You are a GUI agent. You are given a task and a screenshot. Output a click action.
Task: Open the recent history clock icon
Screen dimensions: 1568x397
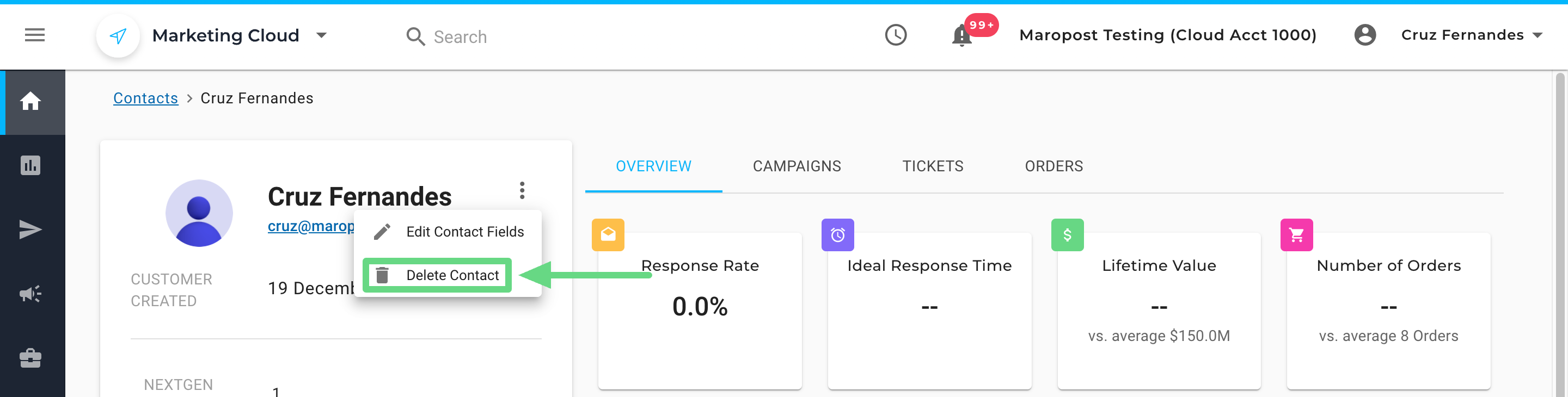coord(896,35)
